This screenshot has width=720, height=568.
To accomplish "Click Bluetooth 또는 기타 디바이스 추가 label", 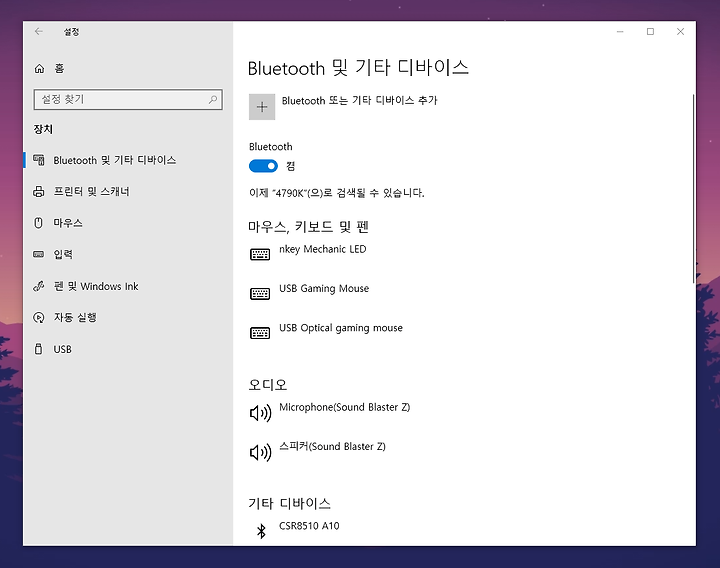I will tap(360, 100).
